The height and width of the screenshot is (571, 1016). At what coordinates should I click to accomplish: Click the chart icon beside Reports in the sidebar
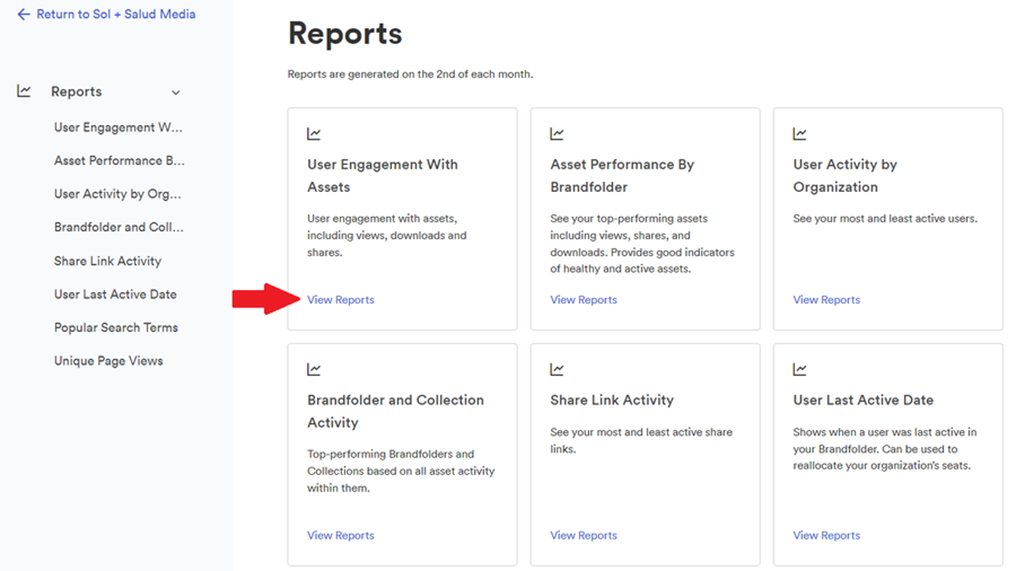click(x=24, y=91)
